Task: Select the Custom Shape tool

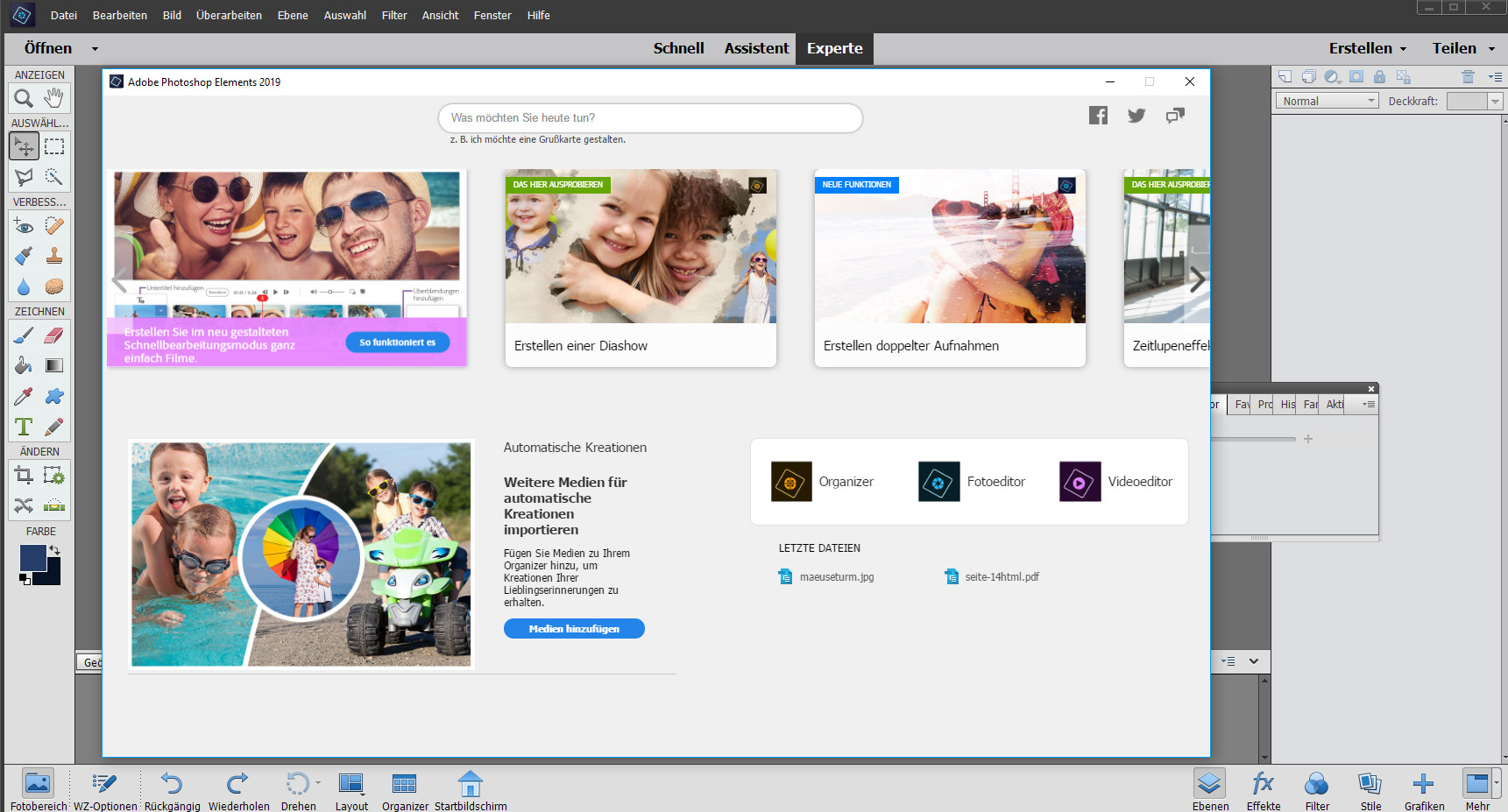Action: (x=54, y=396)
